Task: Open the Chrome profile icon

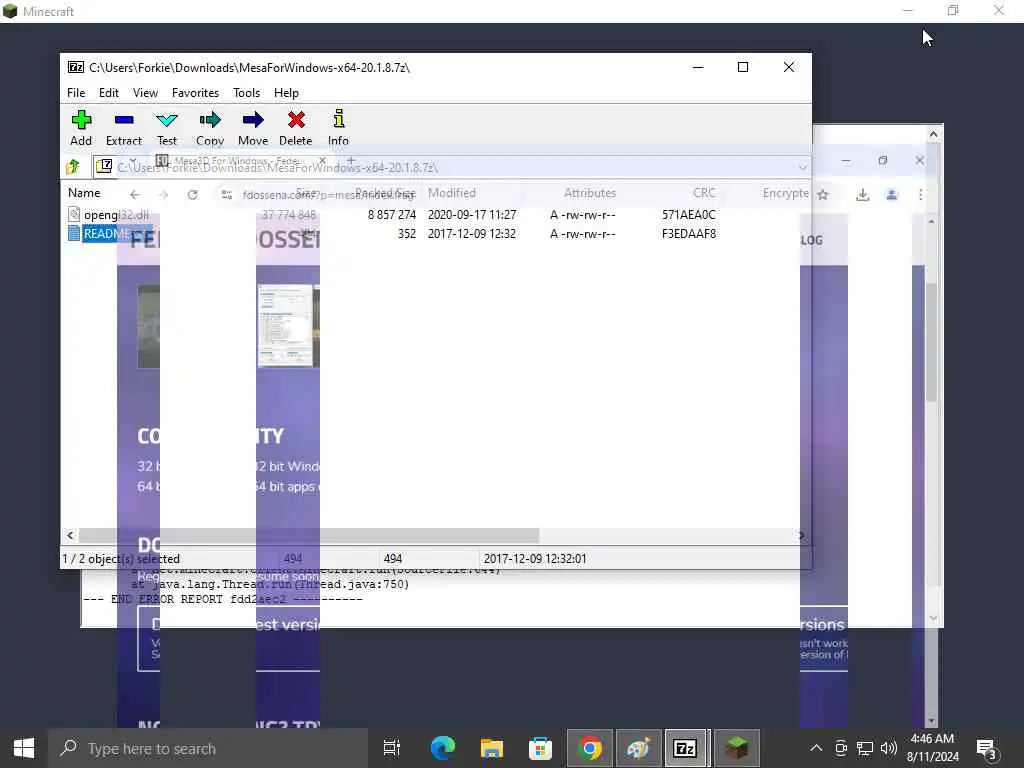Action: click(x=891, y=195)
